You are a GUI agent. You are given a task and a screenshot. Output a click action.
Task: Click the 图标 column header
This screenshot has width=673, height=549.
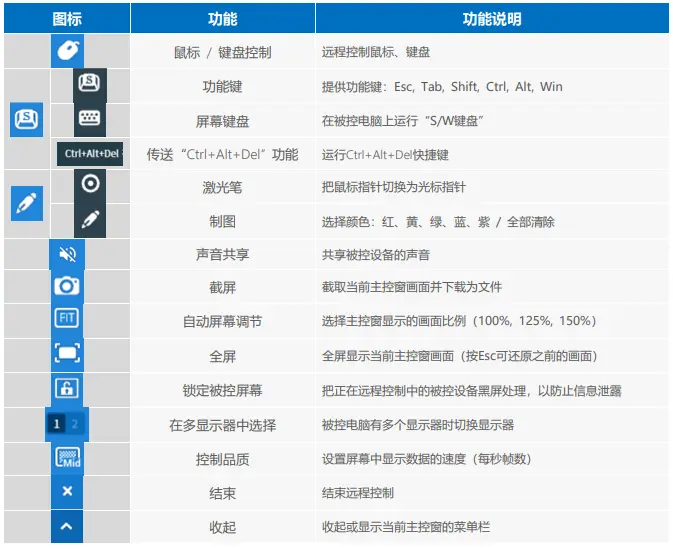[67, 19]
